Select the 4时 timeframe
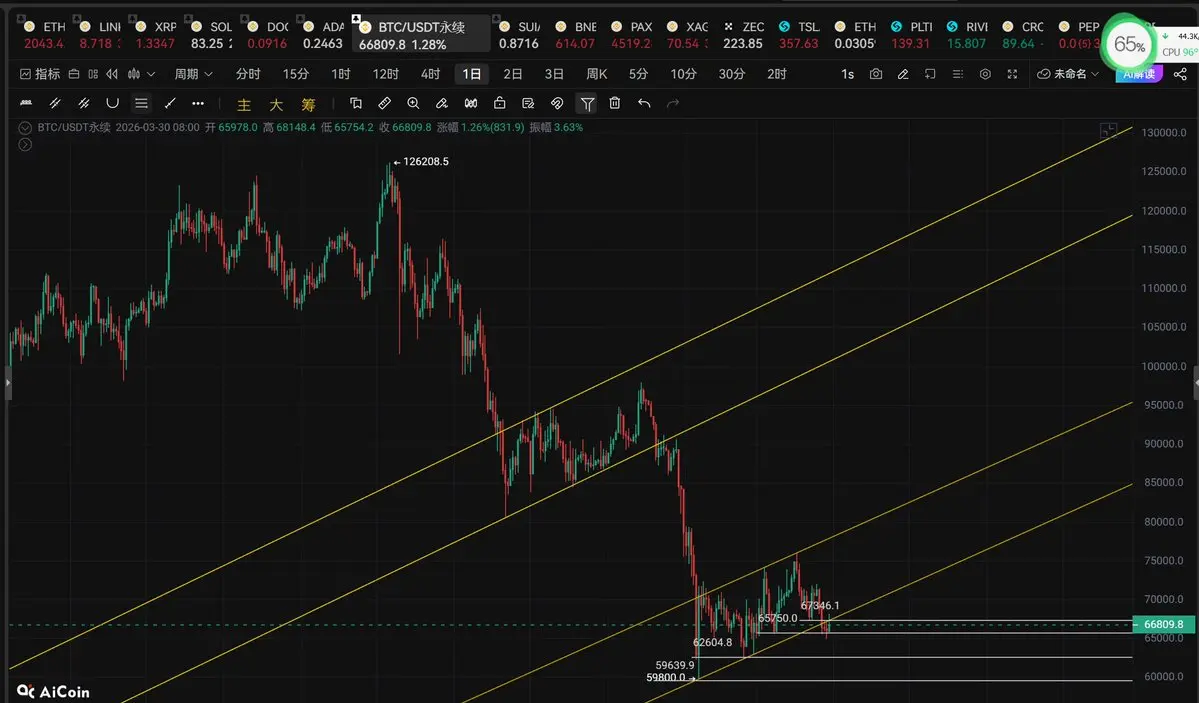This screenshot has width=1199, height=703. [431, 74]
